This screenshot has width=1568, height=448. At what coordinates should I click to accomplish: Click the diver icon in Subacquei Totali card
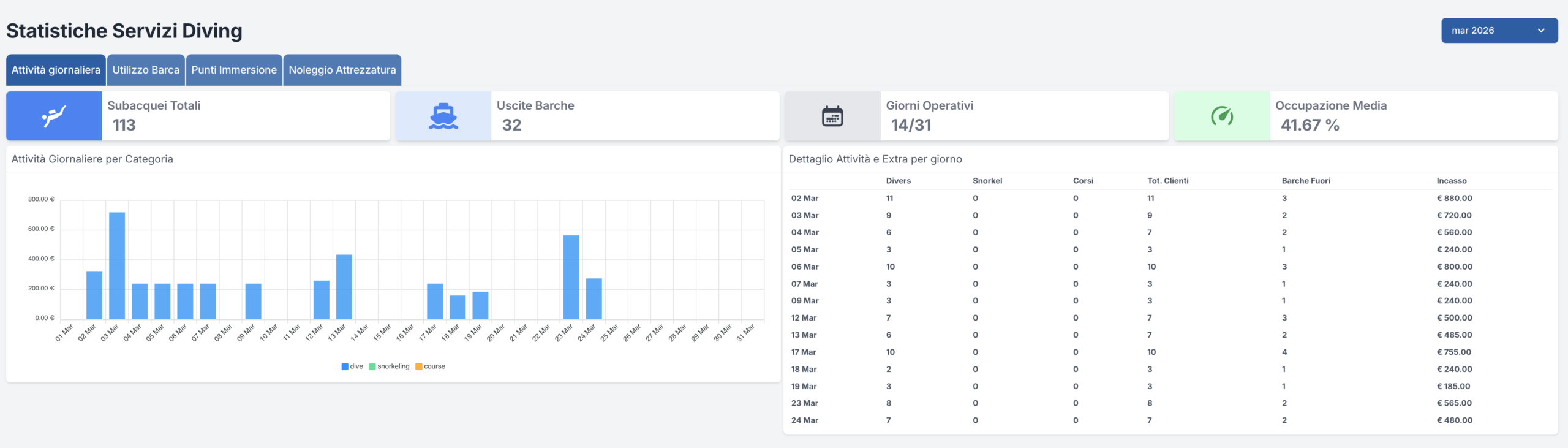(x=54, y=116)
